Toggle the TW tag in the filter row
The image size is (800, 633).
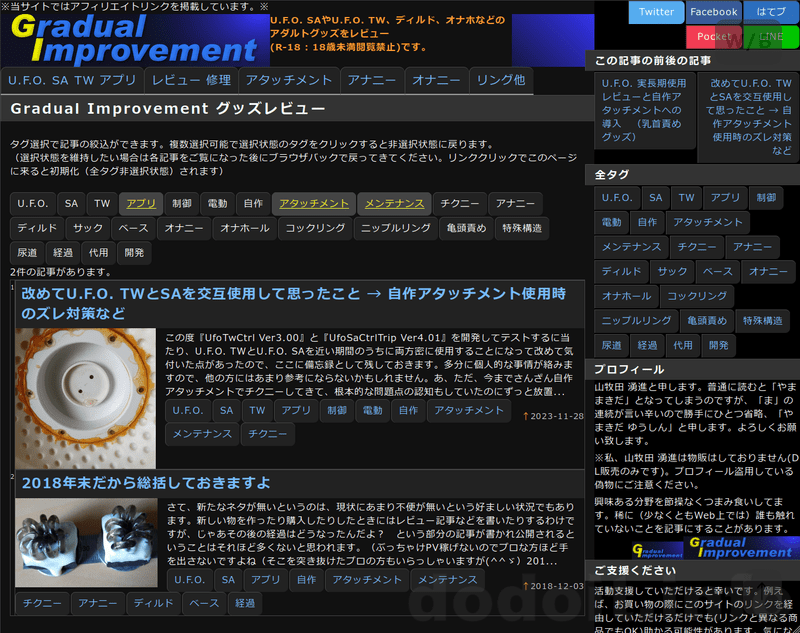click(x=102, y=204)
